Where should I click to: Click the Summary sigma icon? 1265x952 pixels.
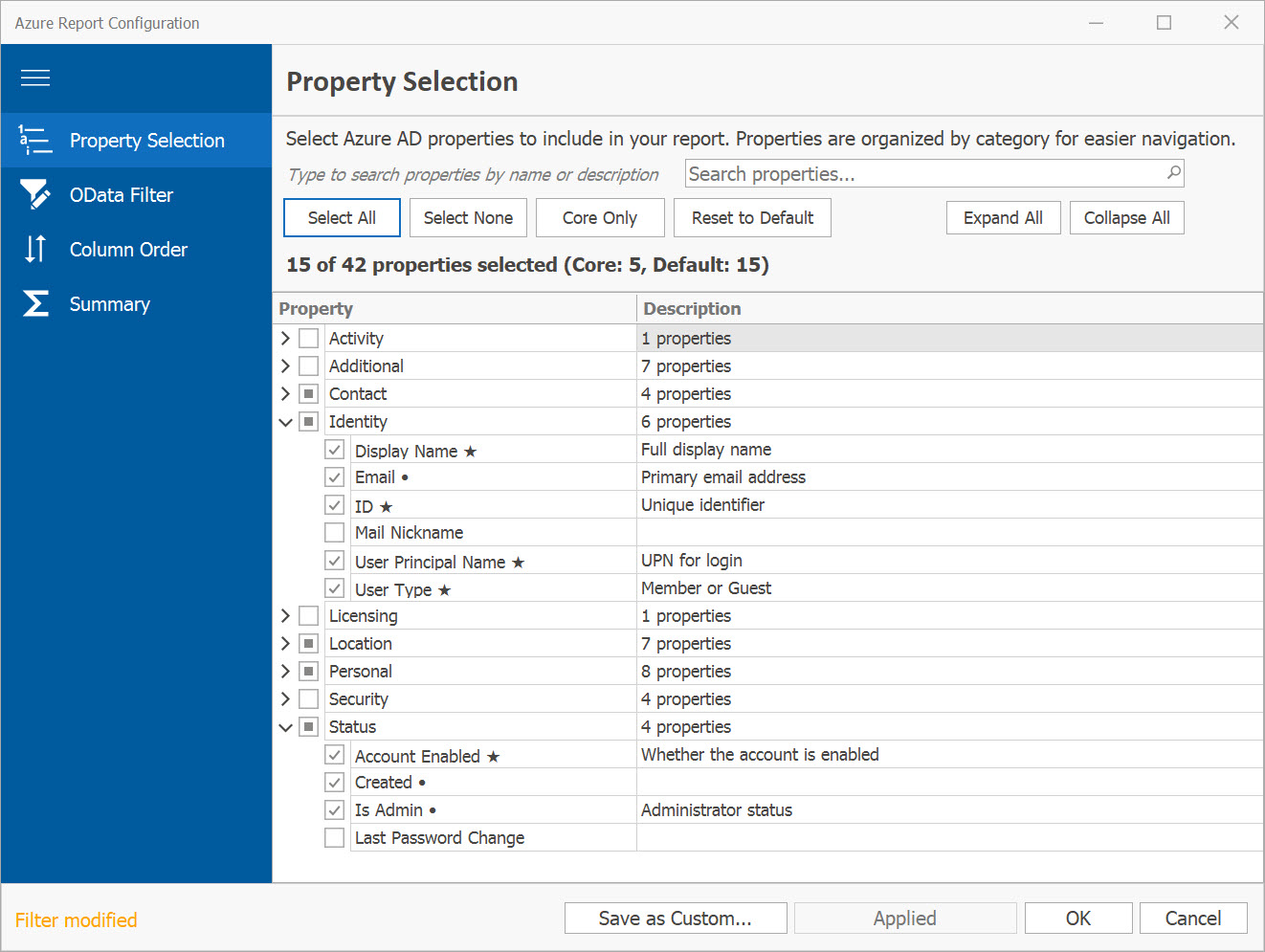[x=35, y=304]
